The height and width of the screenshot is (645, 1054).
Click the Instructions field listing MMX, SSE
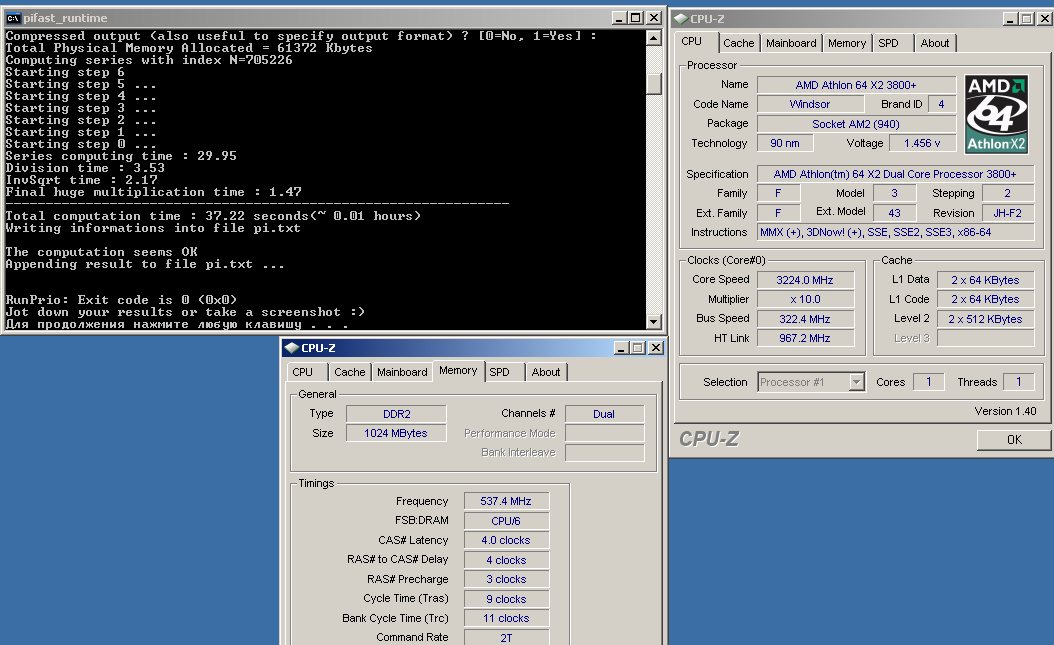[x=895, y=232]
